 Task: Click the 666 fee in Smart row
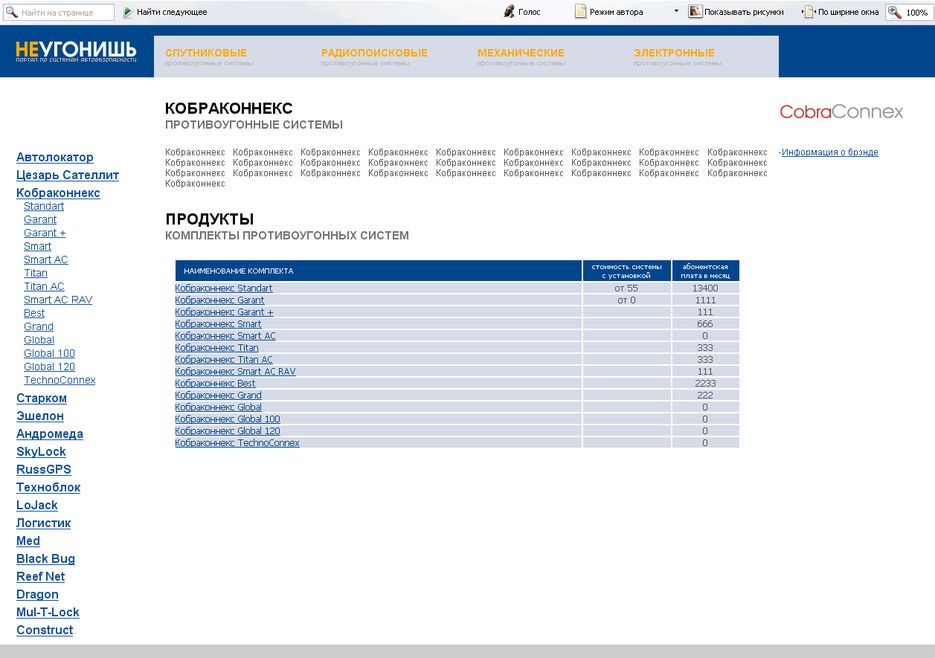705,324
